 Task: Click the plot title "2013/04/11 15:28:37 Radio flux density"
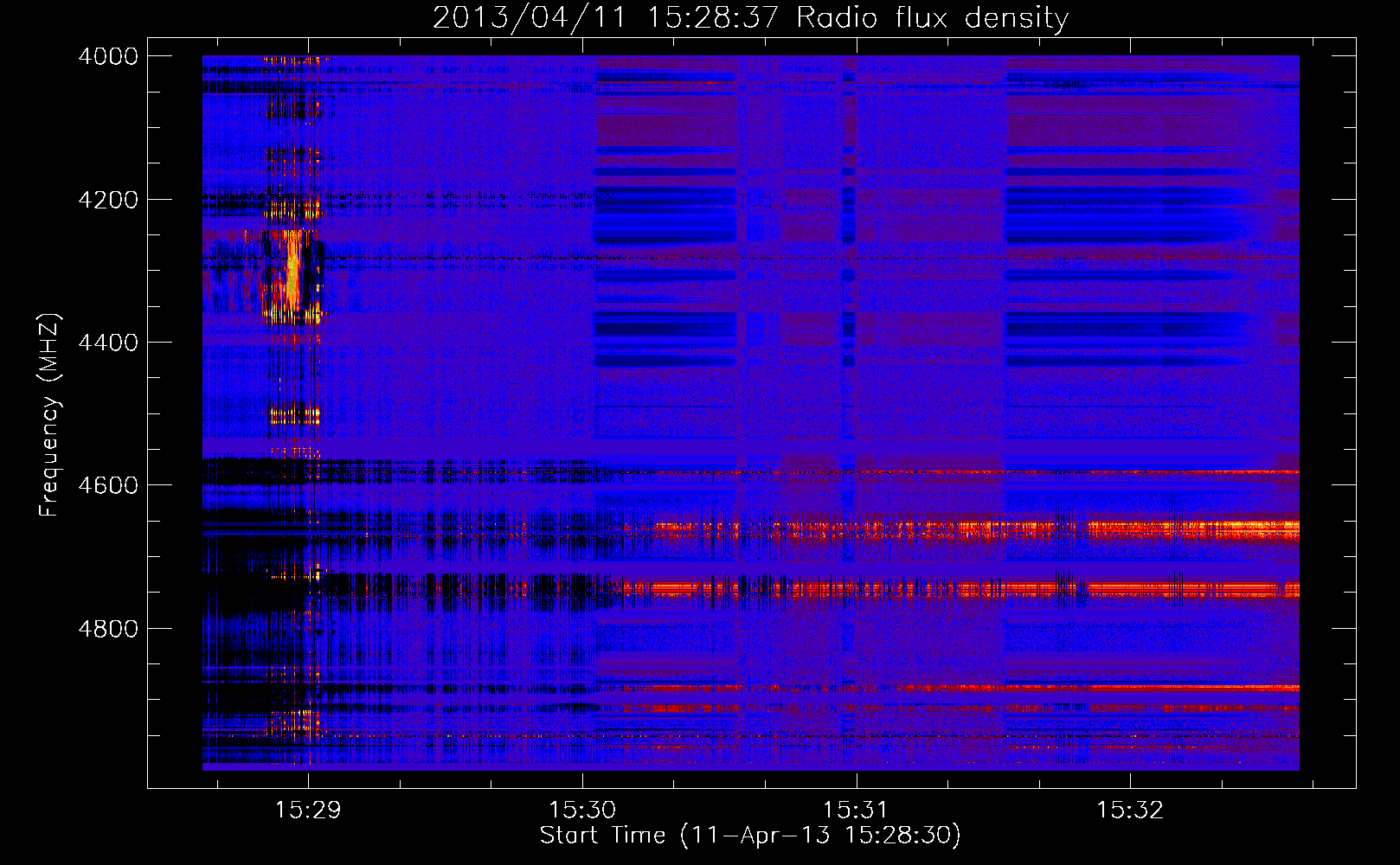[x=750, y=17]
